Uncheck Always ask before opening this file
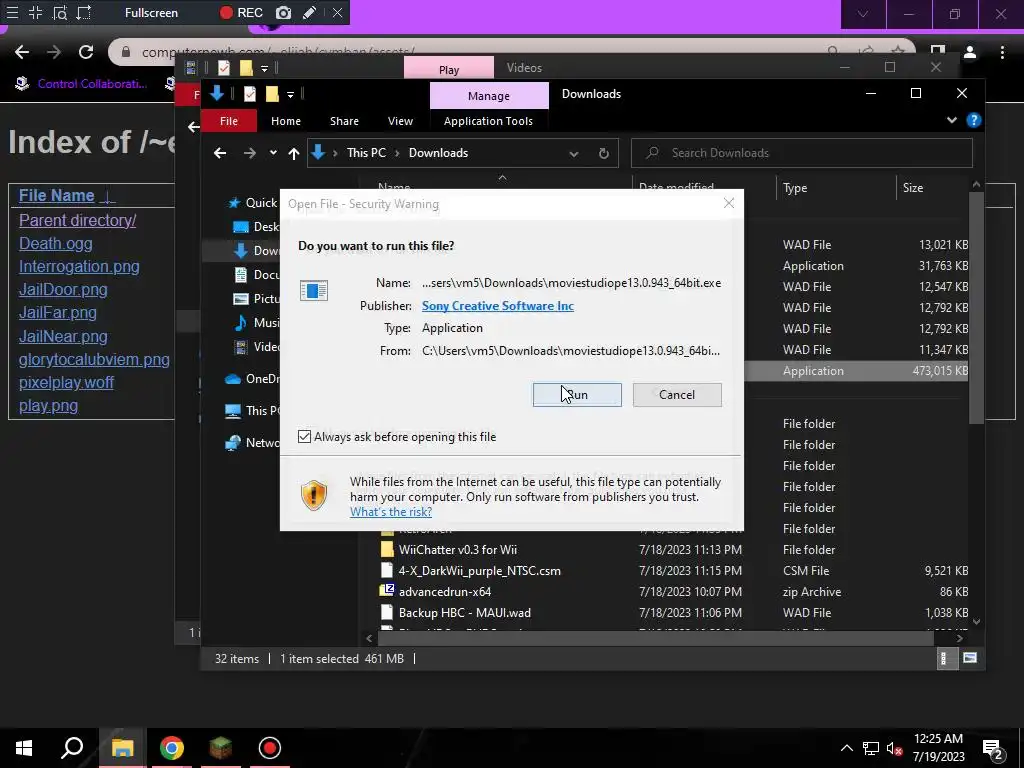The image size is (1024, 768). pyautogui.click(x=304, y=436)
